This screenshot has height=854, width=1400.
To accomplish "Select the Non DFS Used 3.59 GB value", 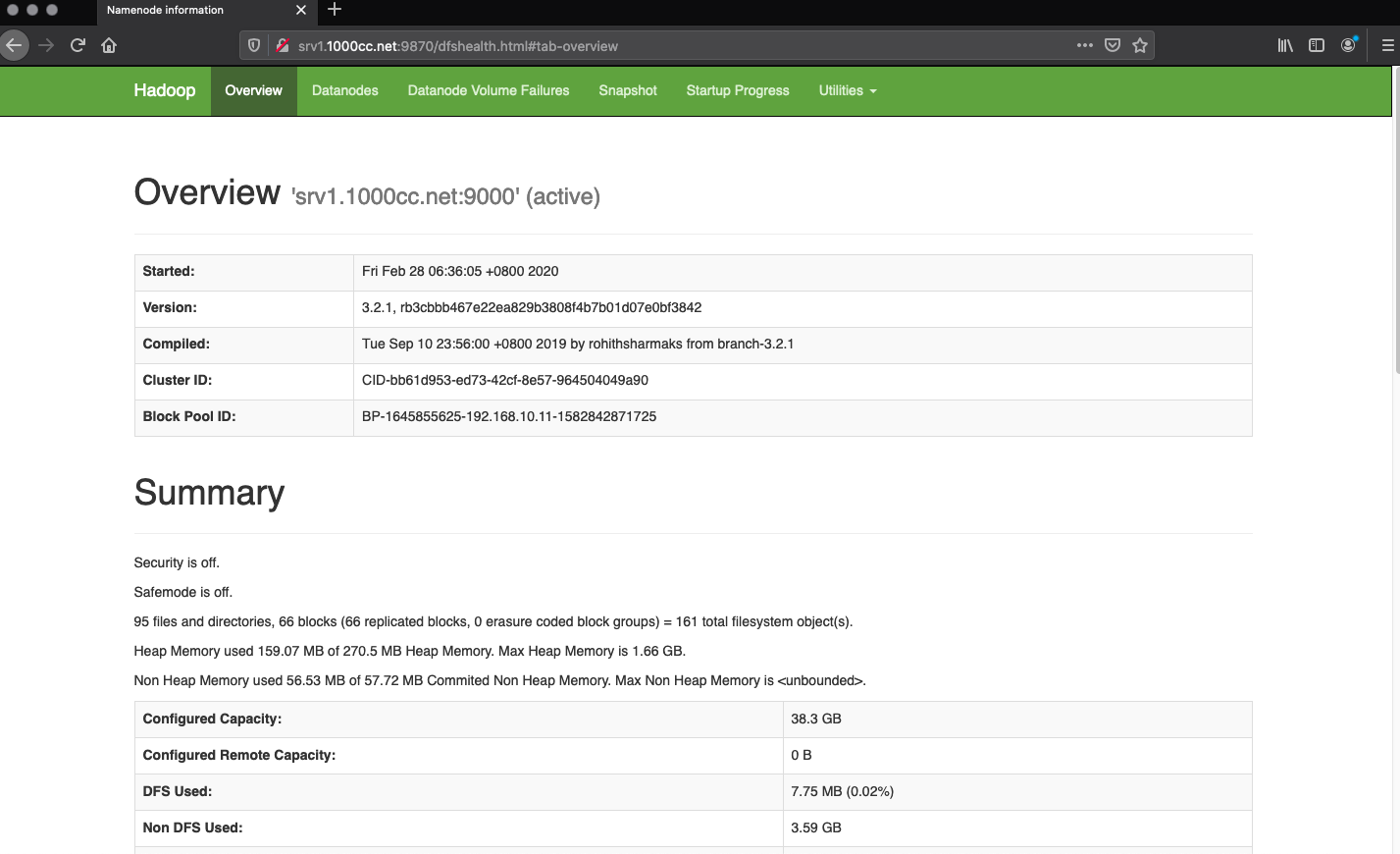I will 816,827.
